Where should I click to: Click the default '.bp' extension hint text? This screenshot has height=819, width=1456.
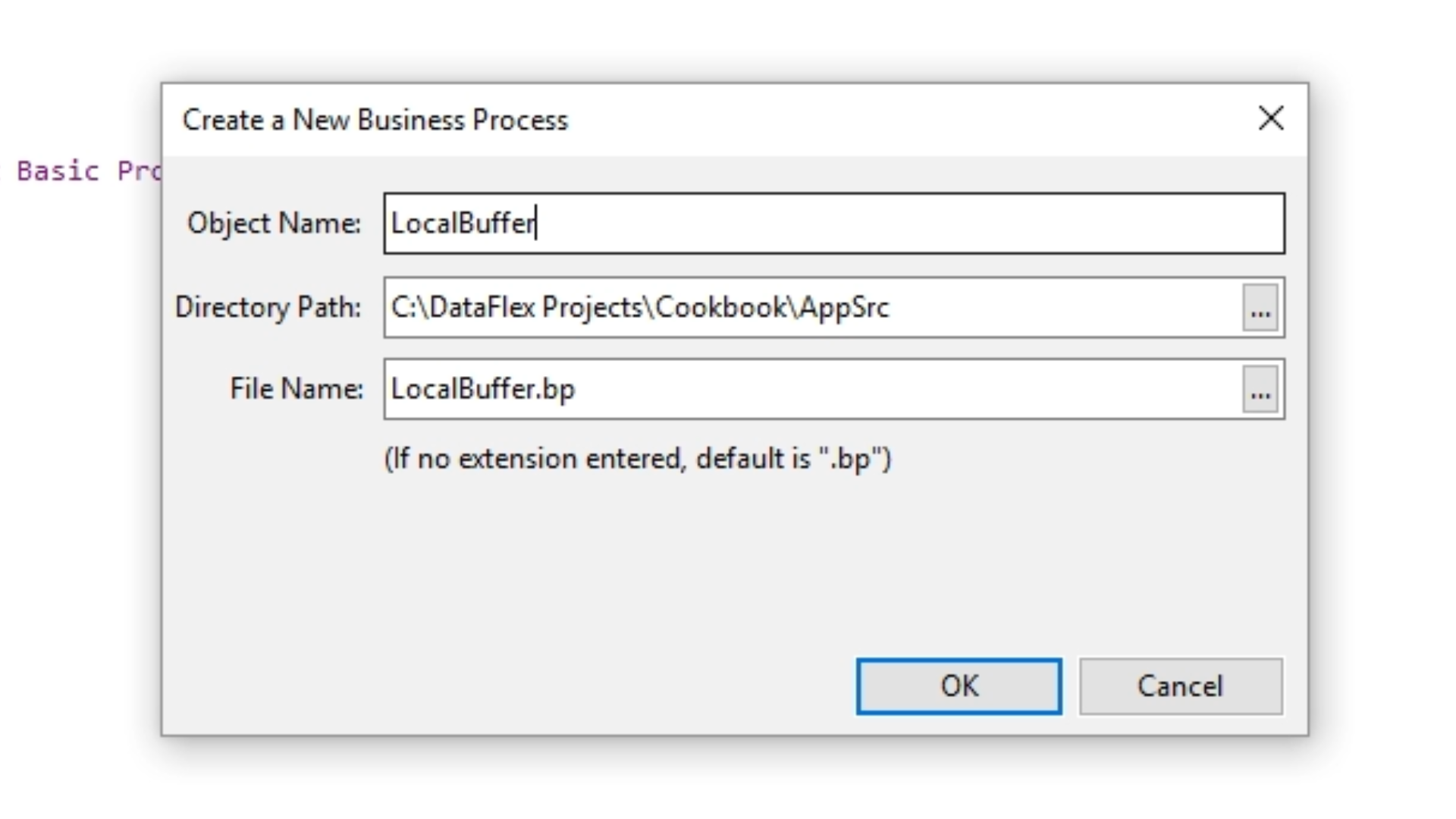tap(638, 459)
